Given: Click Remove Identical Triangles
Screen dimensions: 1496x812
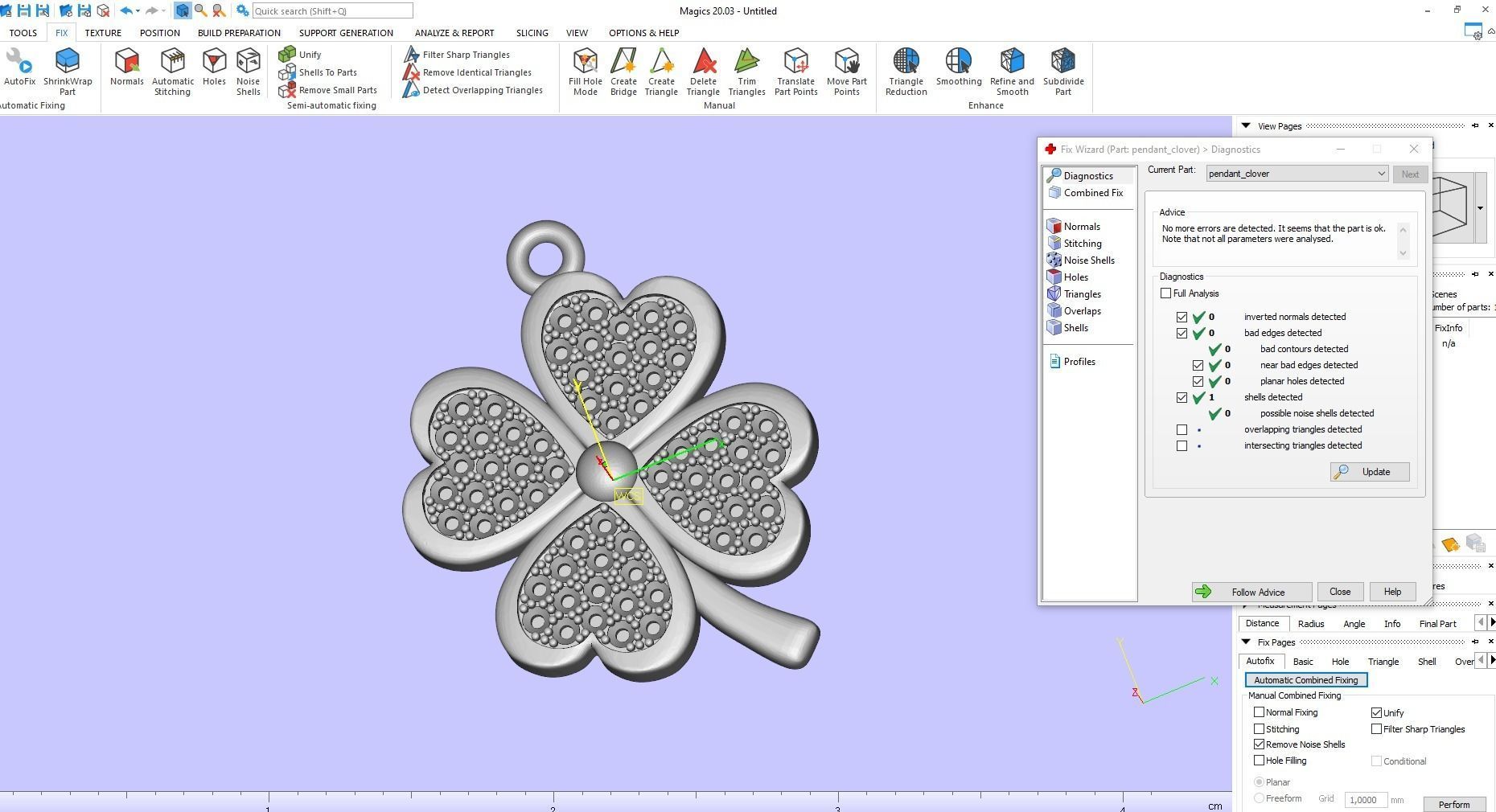Looking at the screenshot, I should [467, 72].
